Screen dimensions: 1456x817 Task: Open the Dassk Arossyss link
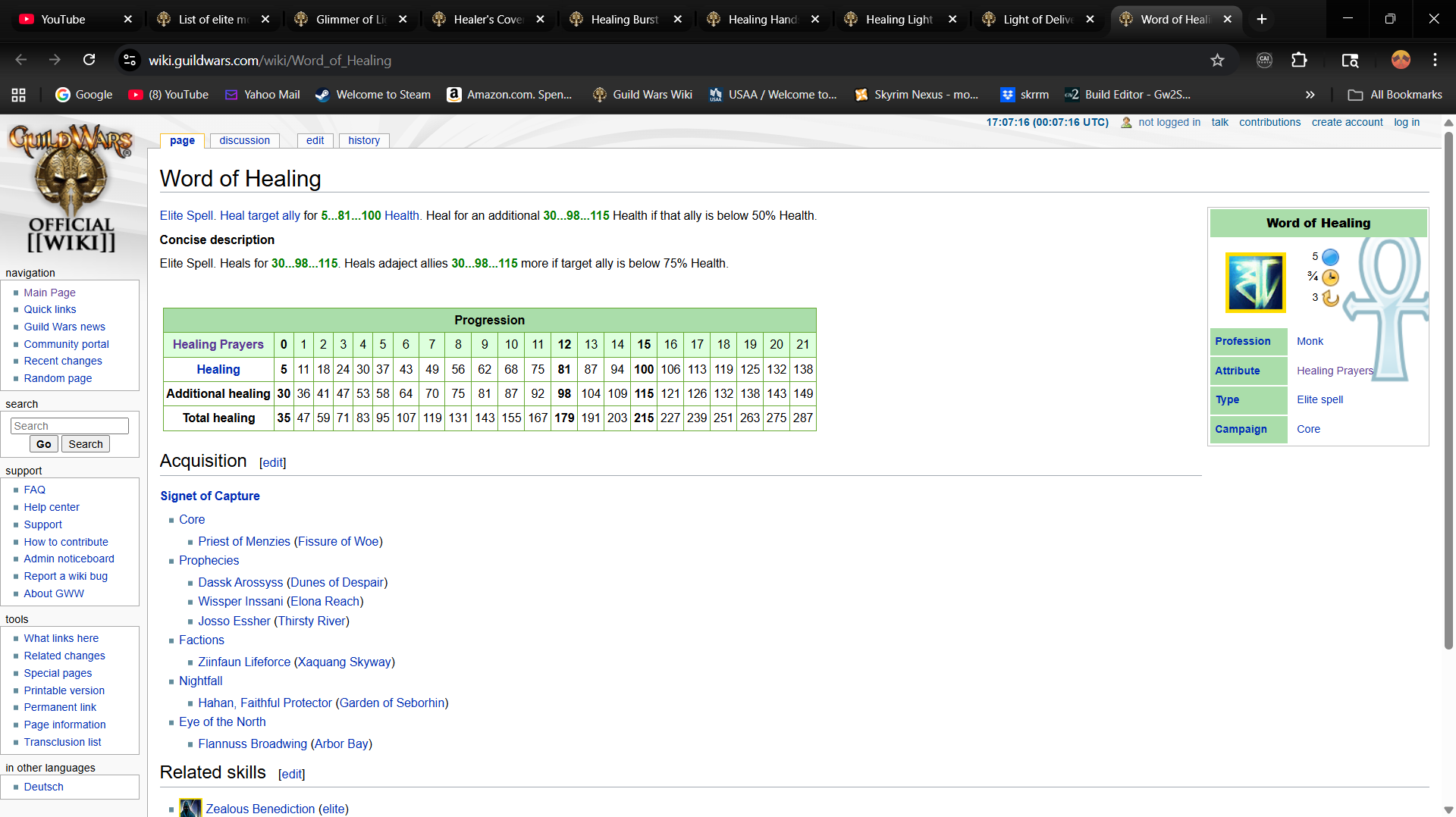[240, 582]
